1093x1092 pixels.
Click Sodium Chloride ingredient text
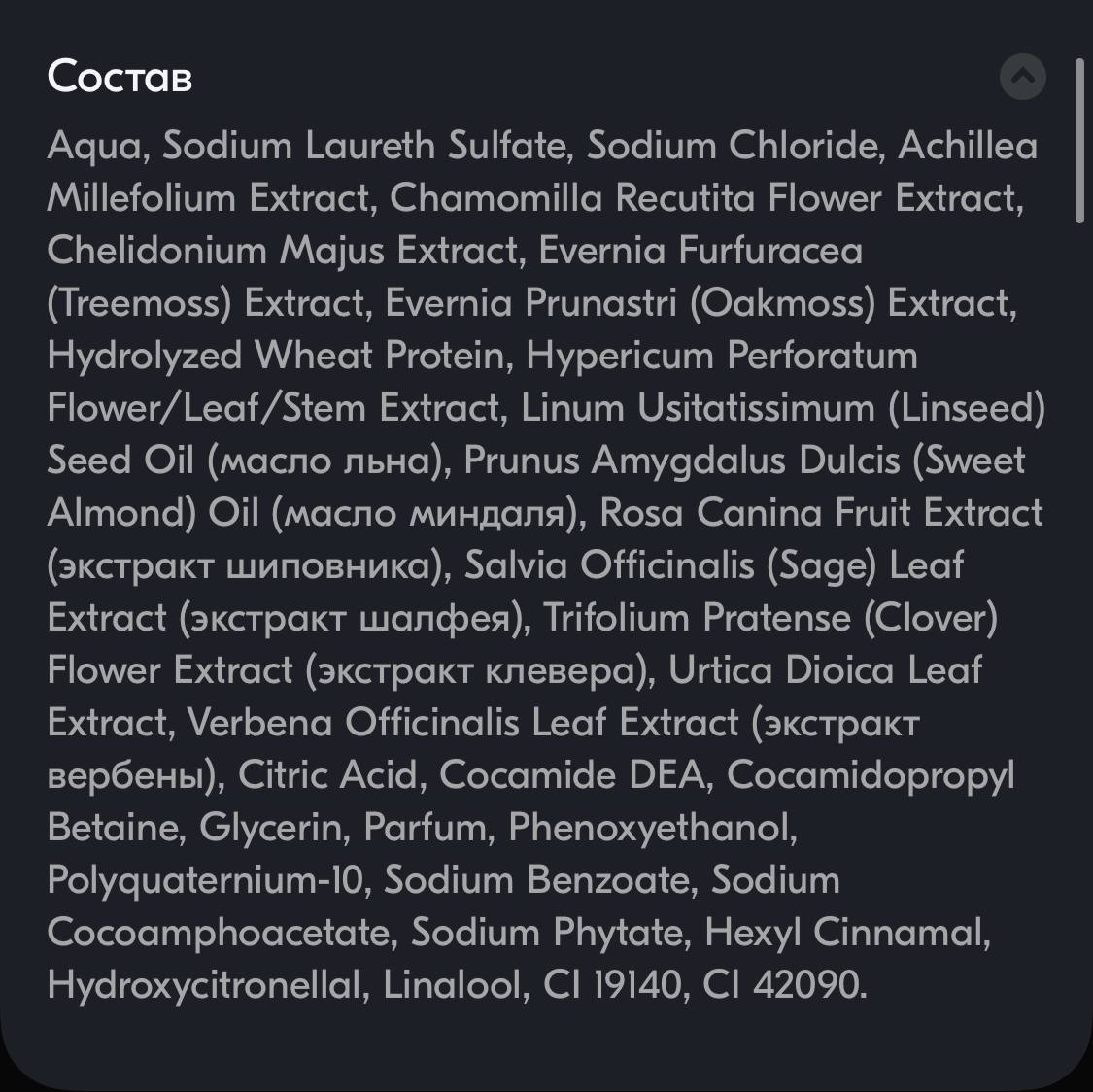(x=734, y=146)
